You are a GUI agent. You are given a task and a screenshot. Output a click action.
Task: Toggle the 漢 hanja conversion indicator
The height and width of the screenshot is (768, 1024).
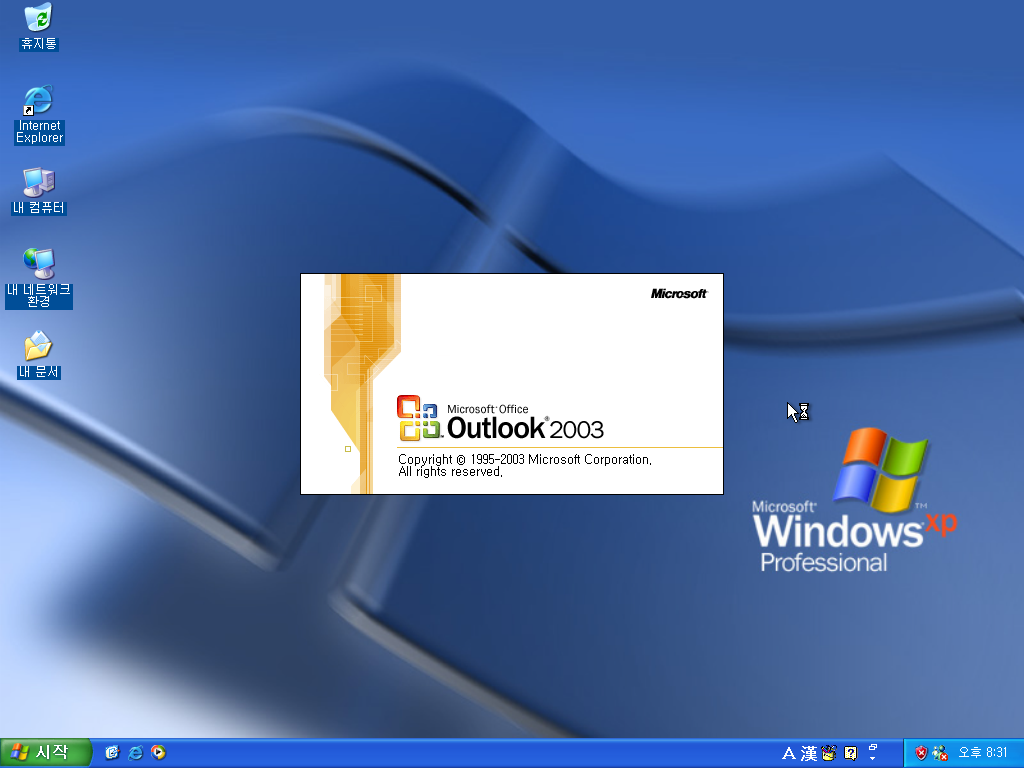coord(808,753)
